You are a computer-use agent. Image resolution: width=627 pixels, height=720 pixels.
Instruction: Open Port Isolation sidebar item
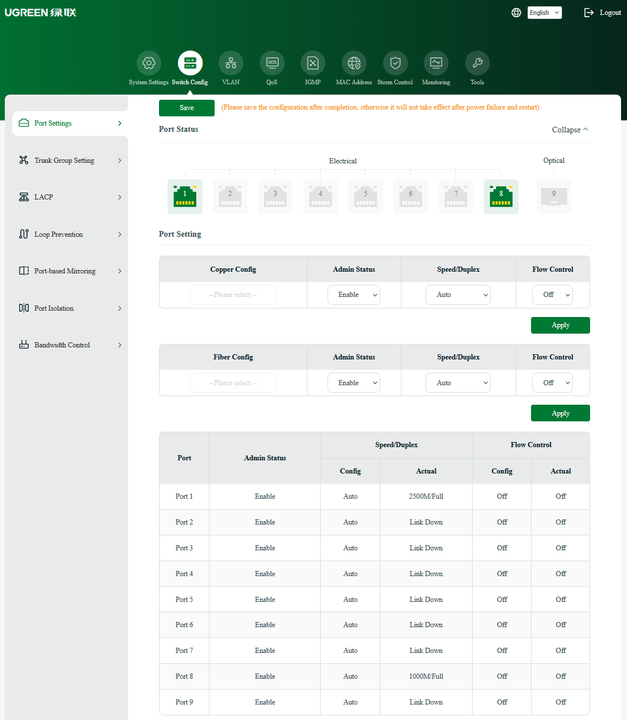point(70,308)
